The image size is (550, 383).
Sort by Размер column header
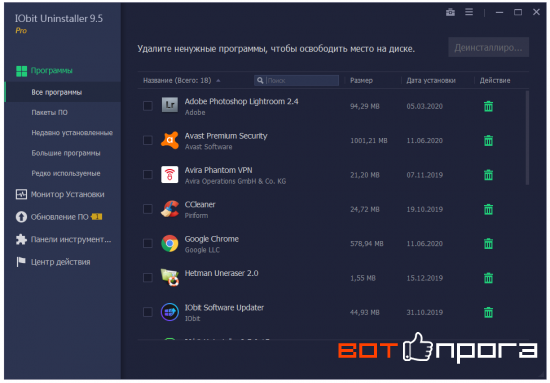pos(361,81)
